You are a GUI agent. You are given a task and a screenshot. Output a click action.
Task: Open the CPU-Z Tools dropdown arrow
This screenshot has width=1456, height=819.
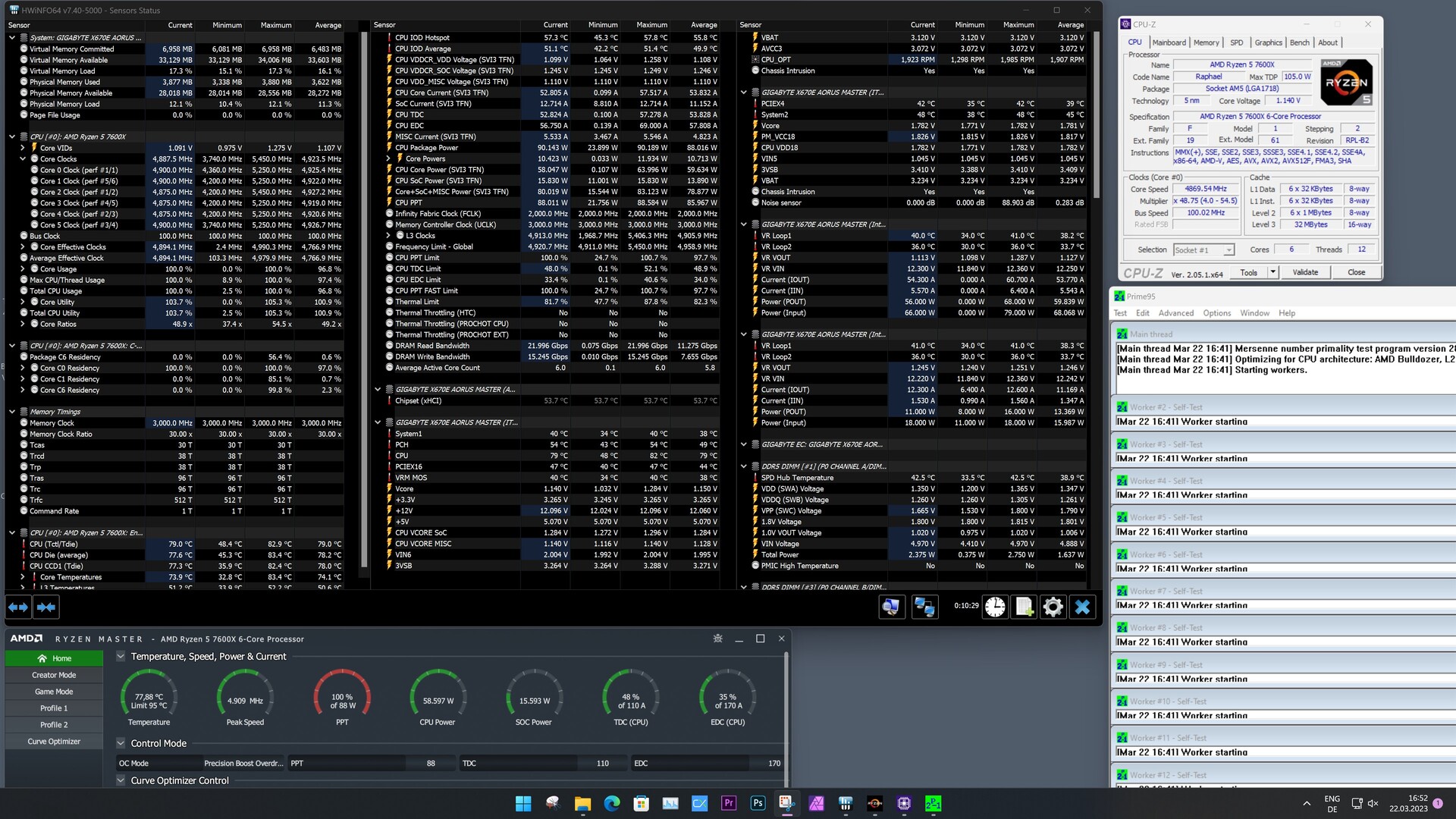(1272, 272)
